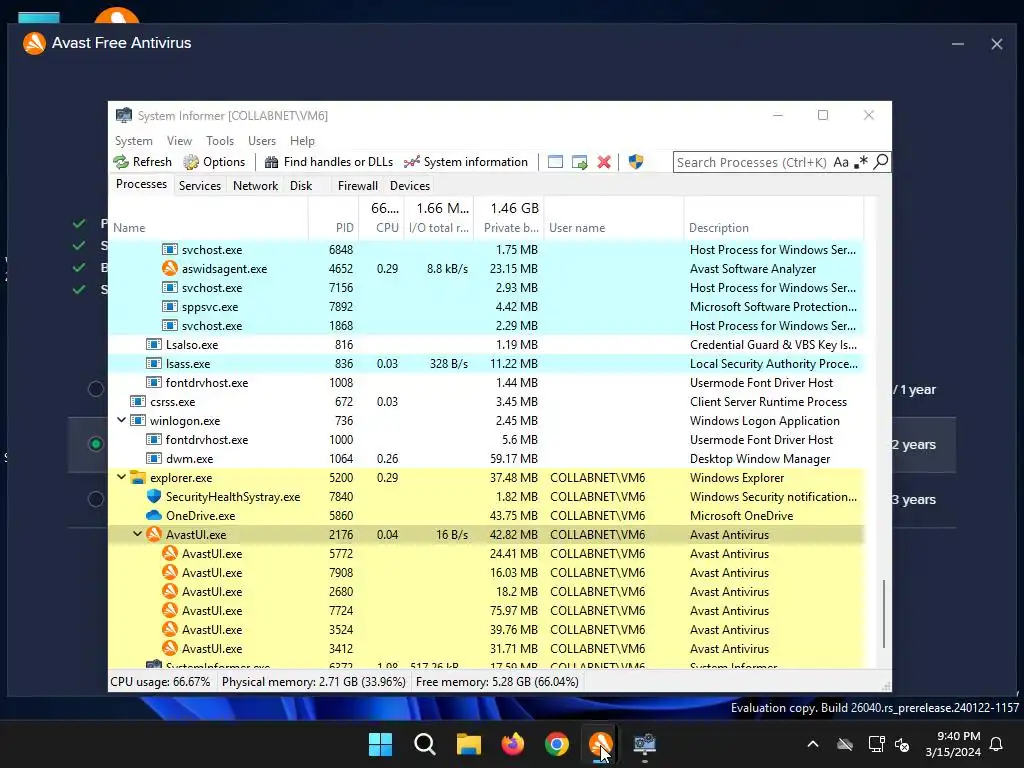Sort by the Name column header
Viewport: 1024px width, 768px height.
click(x=208, y=228)
